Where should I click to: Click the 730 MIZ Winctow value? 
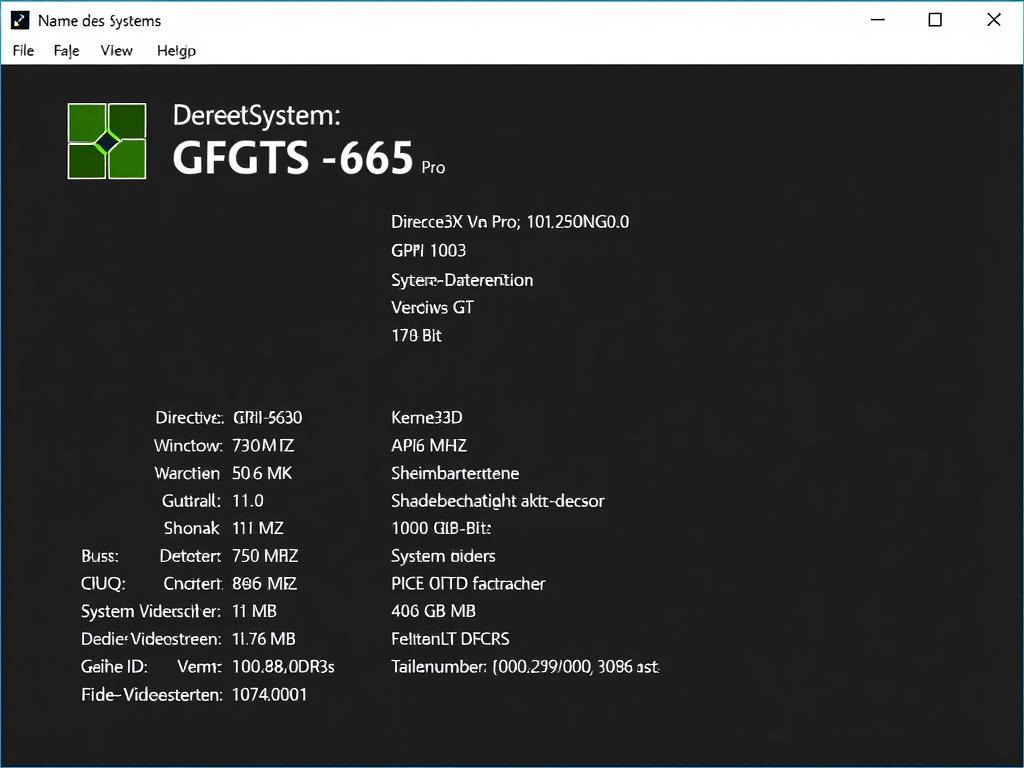pyautogui.click(x=263, y=445)
